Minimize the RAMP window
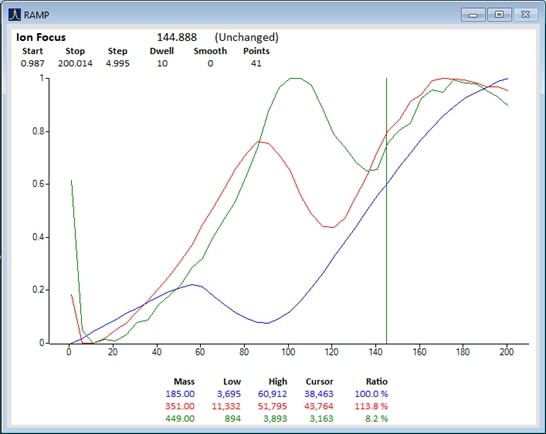This screenshot has width=546, height=434. (473, 15)
